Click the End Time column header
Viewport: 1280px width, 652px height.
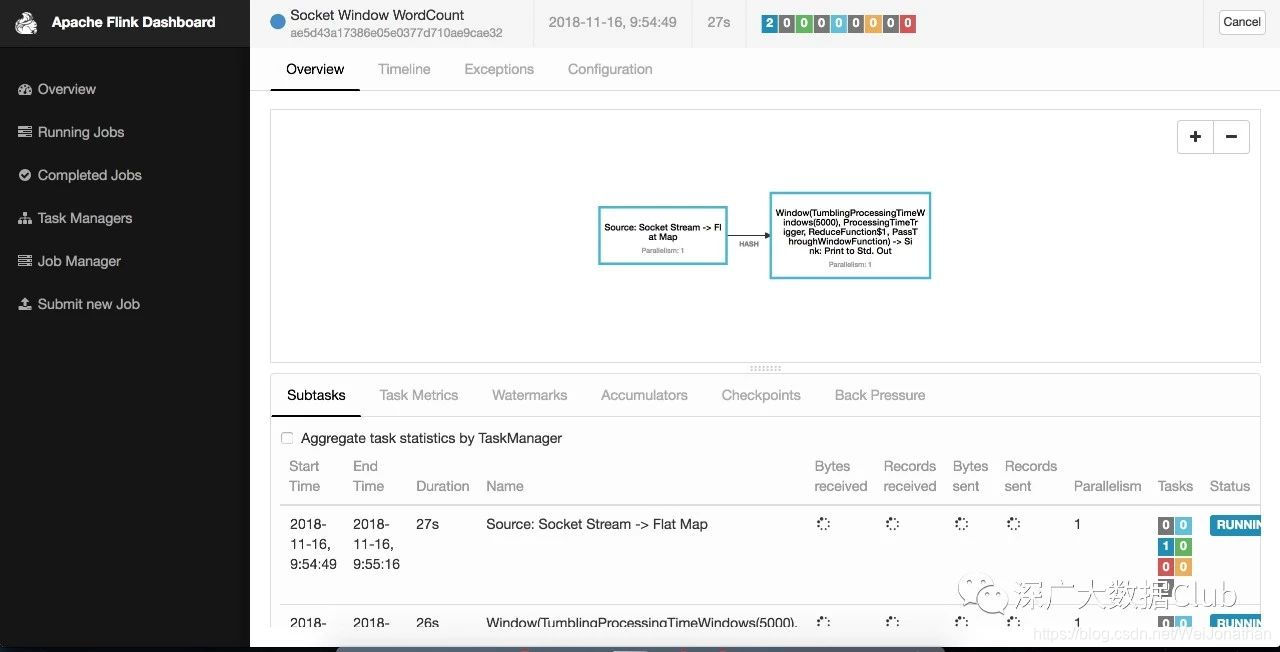tap(368, 476)
